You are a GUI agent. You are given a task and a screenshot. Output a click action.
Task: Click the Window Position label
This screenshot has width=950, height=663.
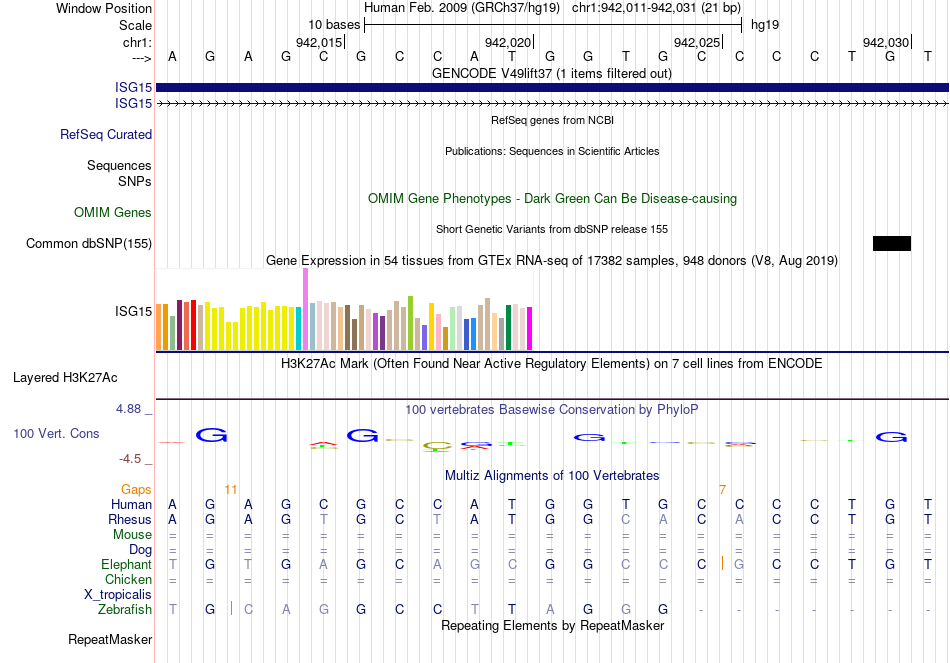point(104,8)
